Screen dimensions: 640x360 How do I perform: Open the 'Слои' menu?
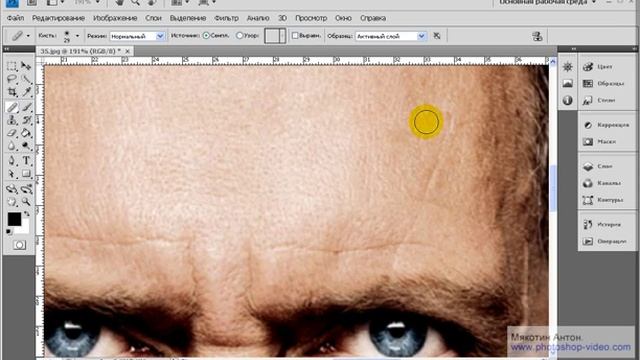[153, 18]
